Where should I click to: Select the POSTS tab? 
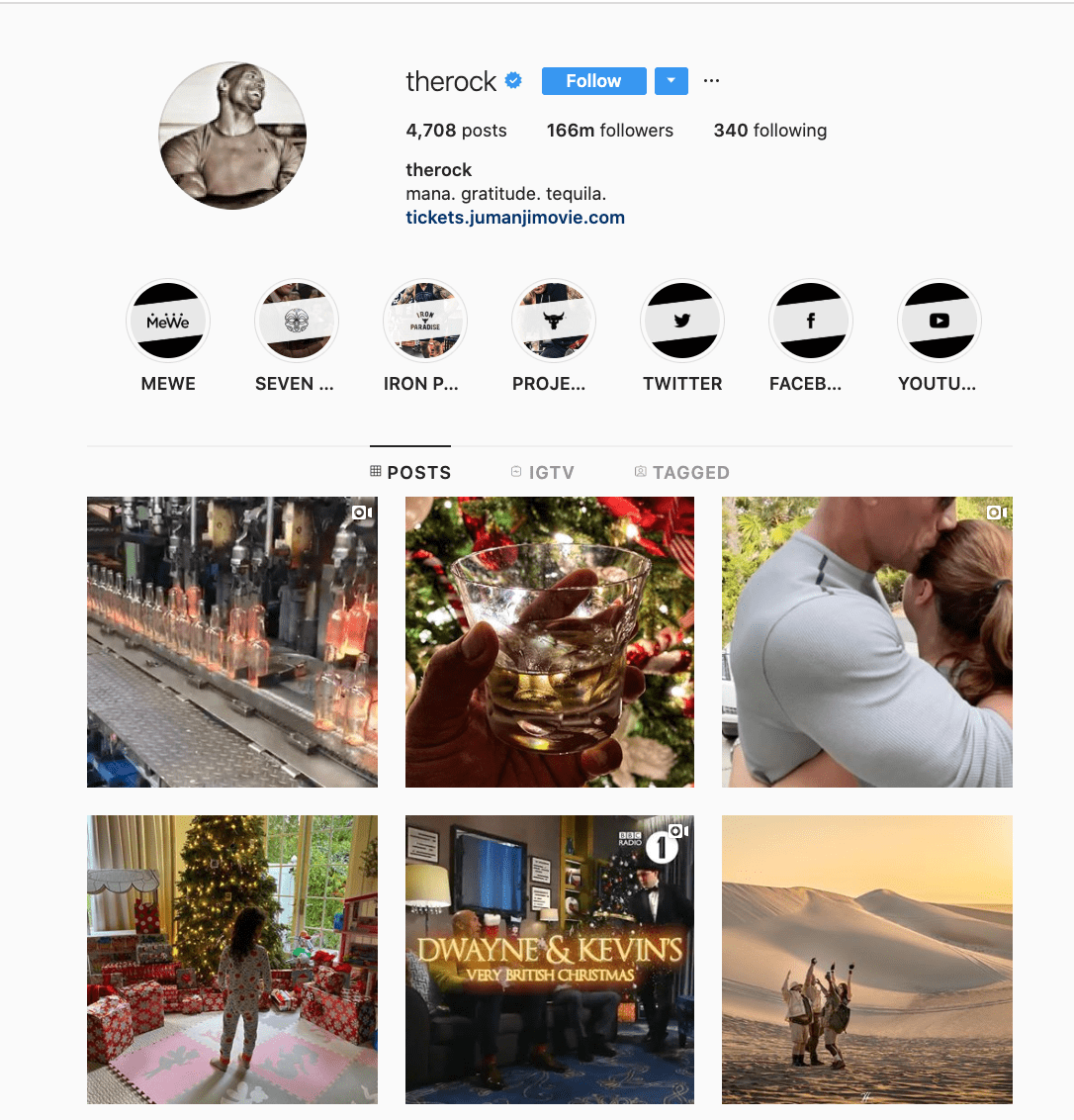point(410,472)
